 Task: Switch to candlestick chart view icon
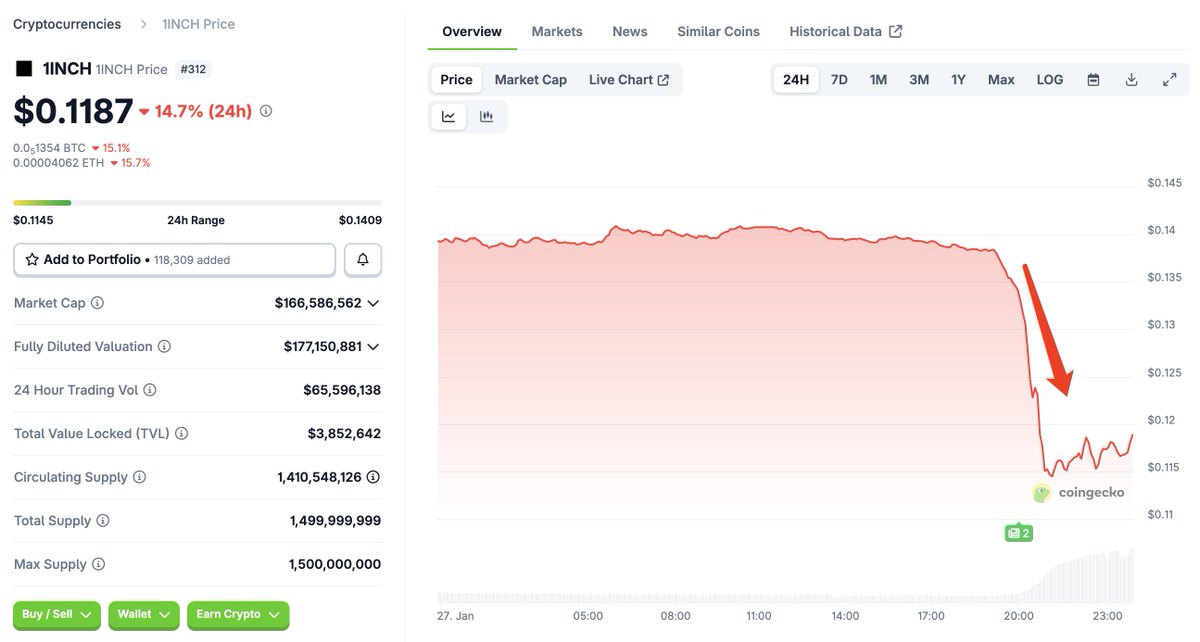pos(487,117)
